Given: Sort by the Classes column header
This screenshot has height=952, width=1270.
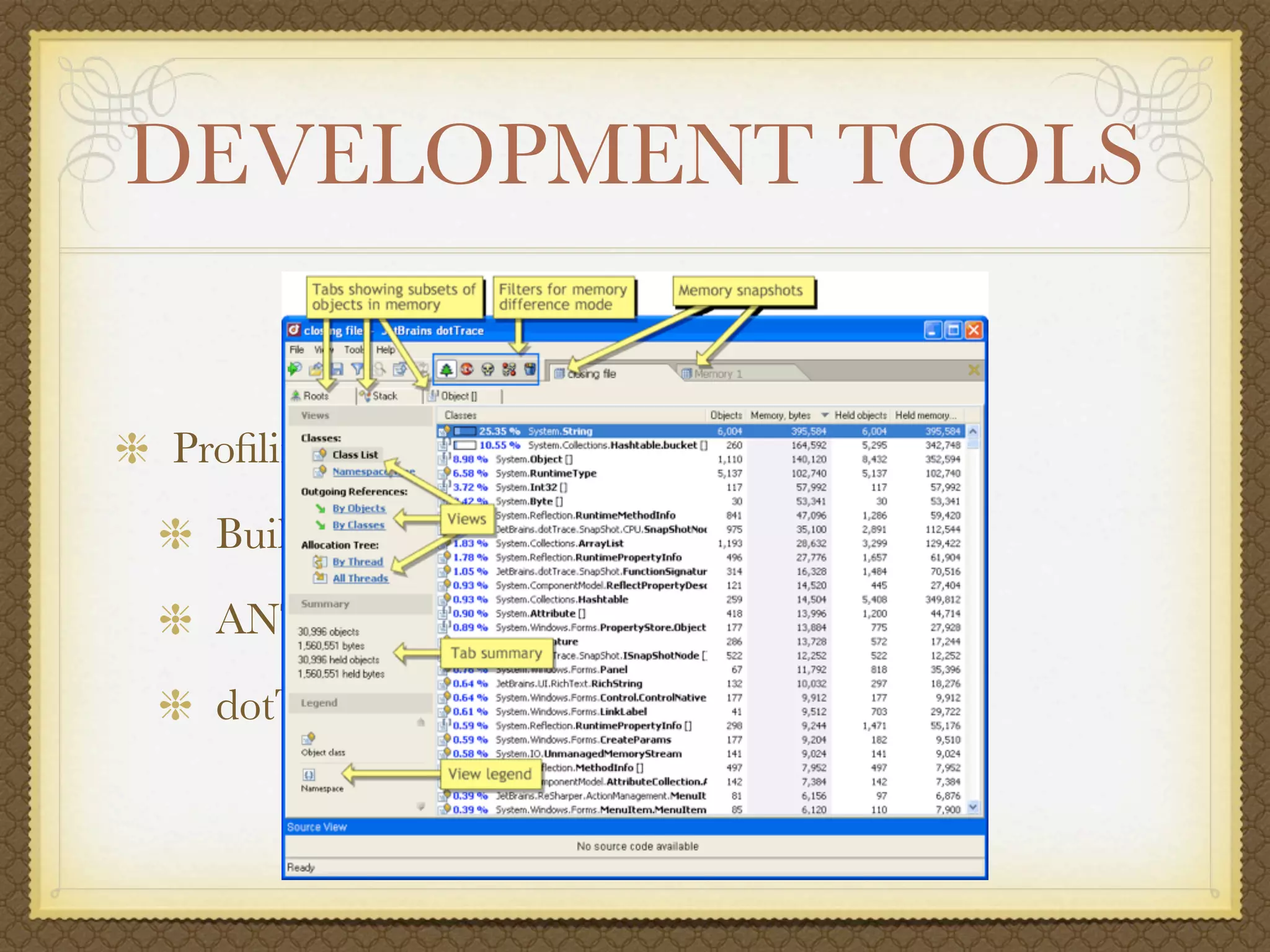Looking at the screenshot, I should click(x=571, y=415).
